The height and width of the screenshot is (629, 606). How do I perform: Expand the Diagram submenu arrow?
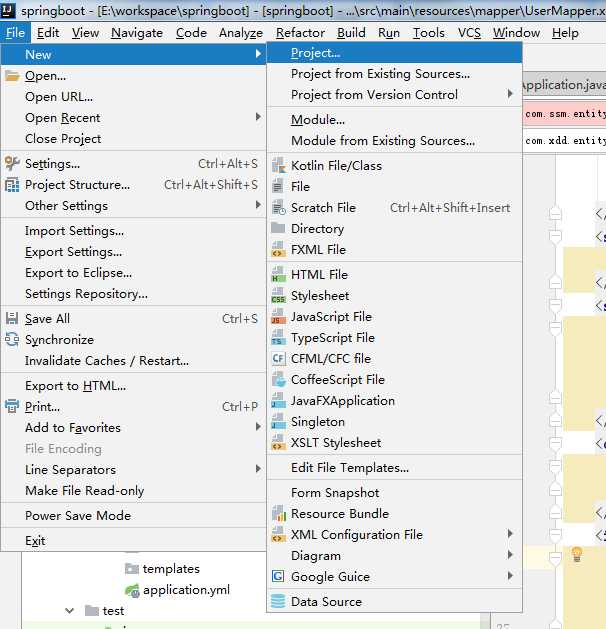[x=510, y=555]
